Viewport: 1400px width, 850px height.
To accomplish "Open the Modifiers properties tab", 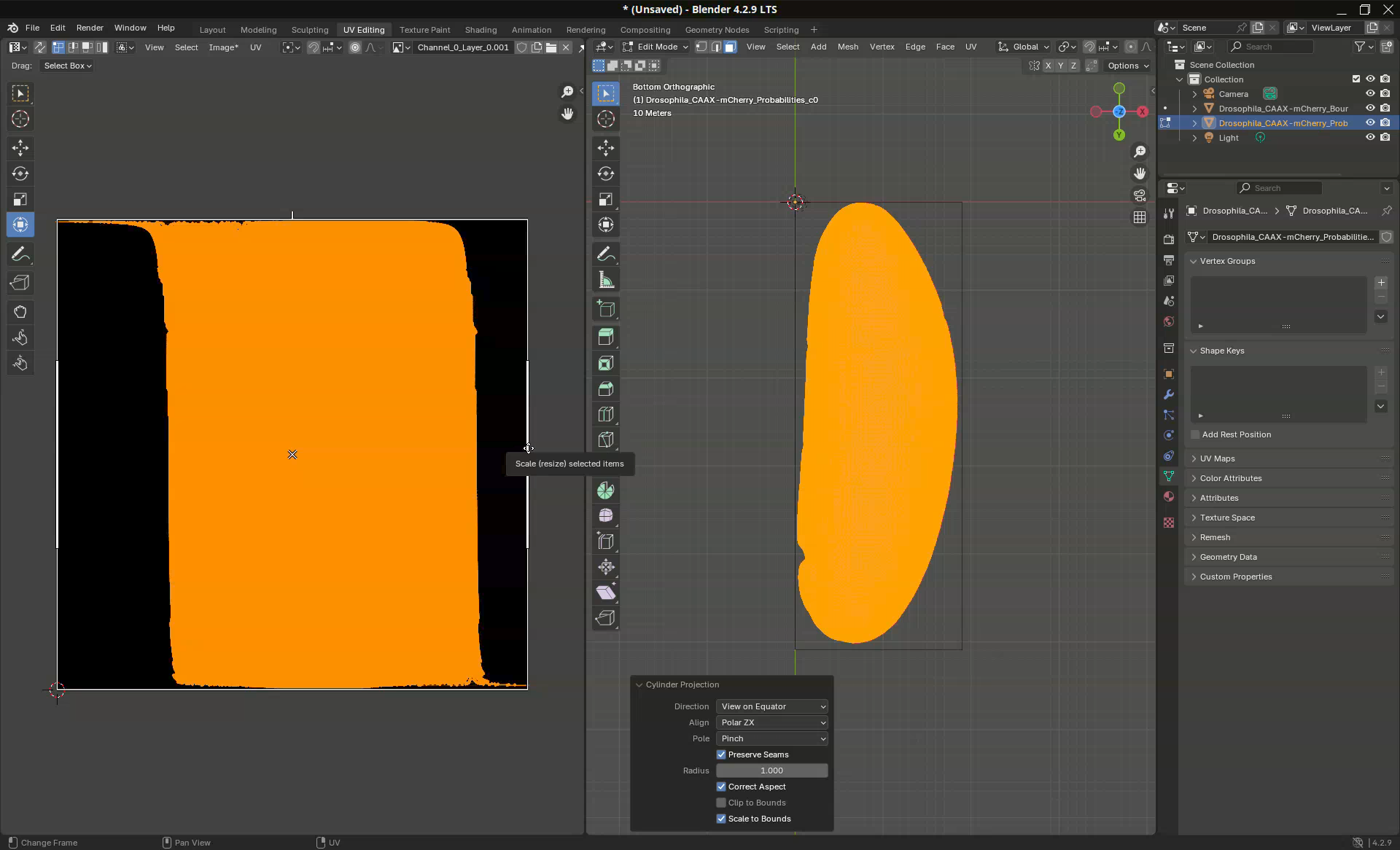I will (1169, 394).
